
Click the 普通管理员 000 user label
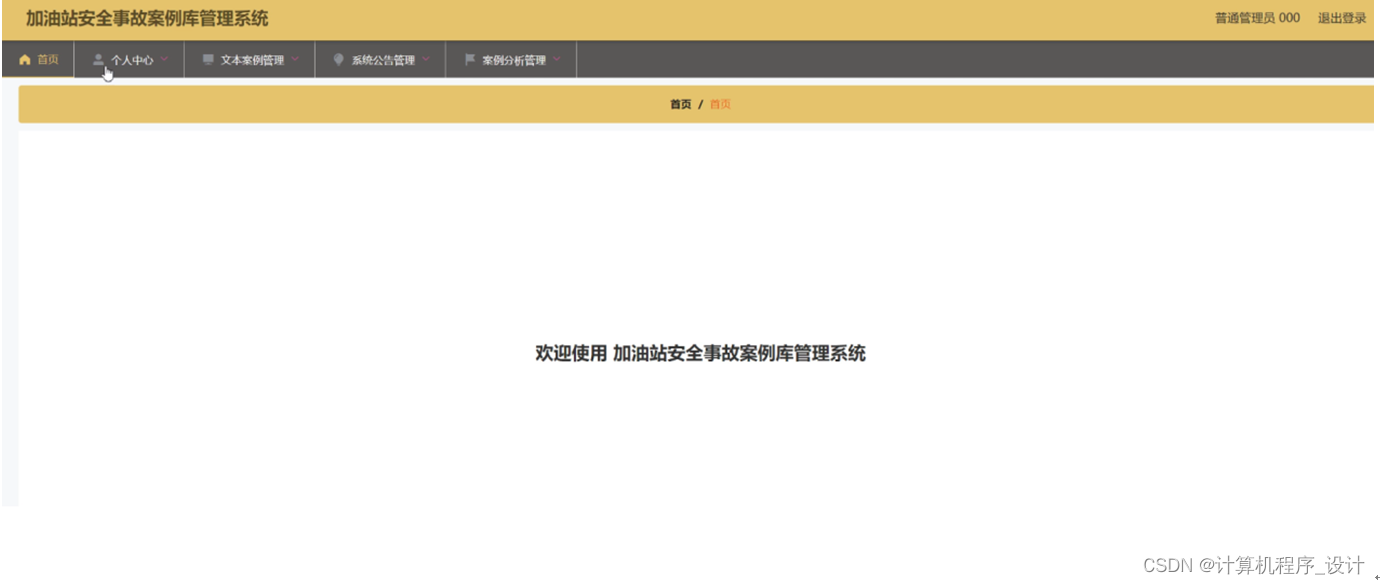tap(1258, 18)
